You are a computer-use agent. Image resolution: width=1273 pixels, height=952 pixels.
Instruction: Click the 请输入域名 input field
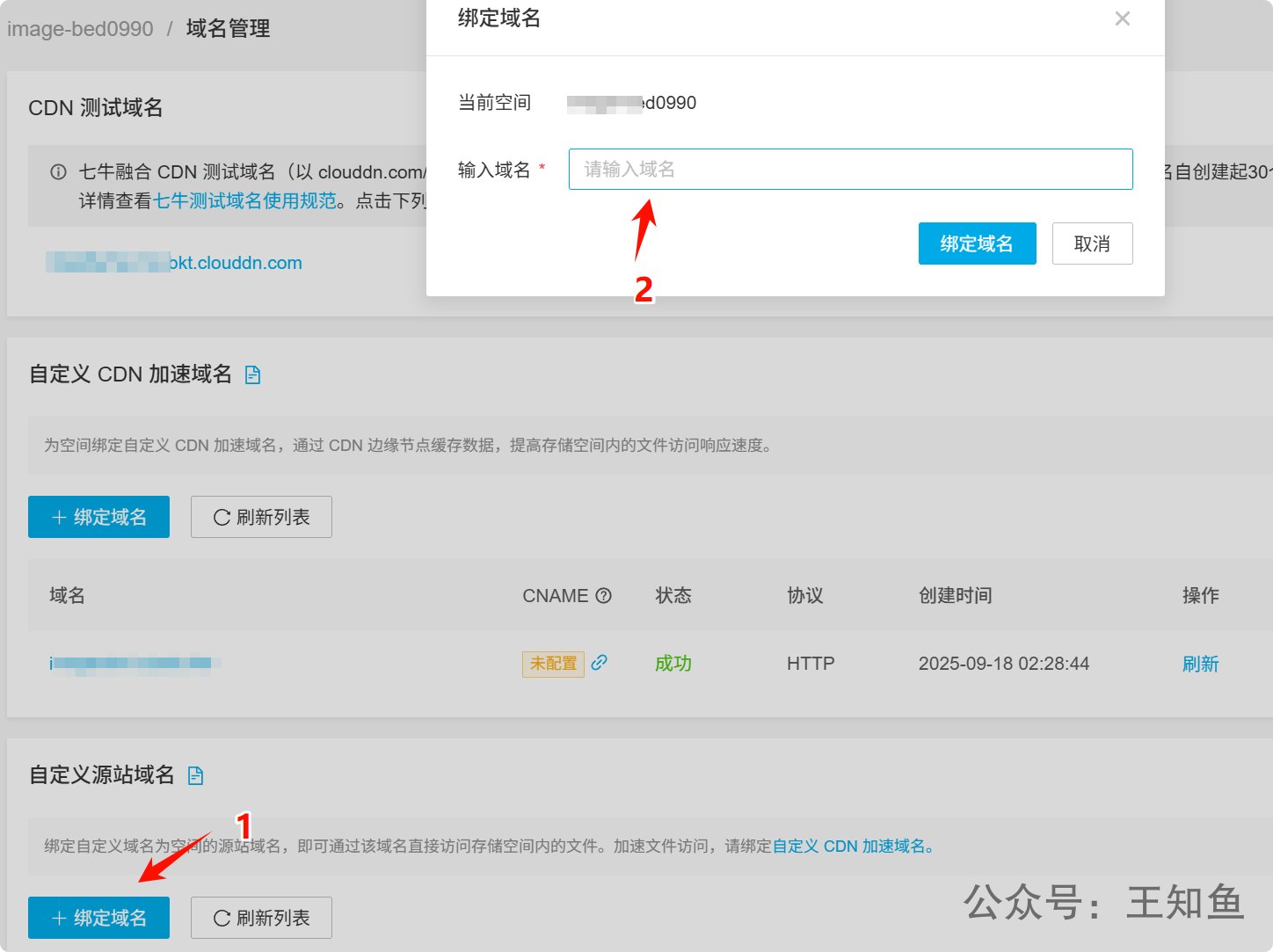(849, 169)
